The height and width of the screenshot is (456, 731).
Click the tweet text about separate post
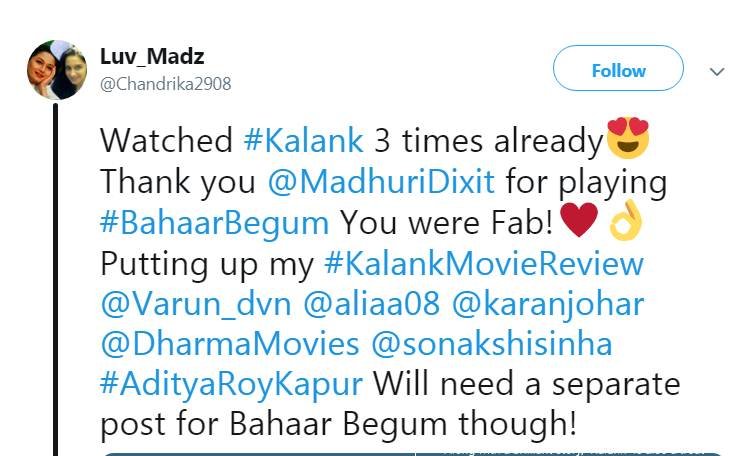tap(340, 424)
